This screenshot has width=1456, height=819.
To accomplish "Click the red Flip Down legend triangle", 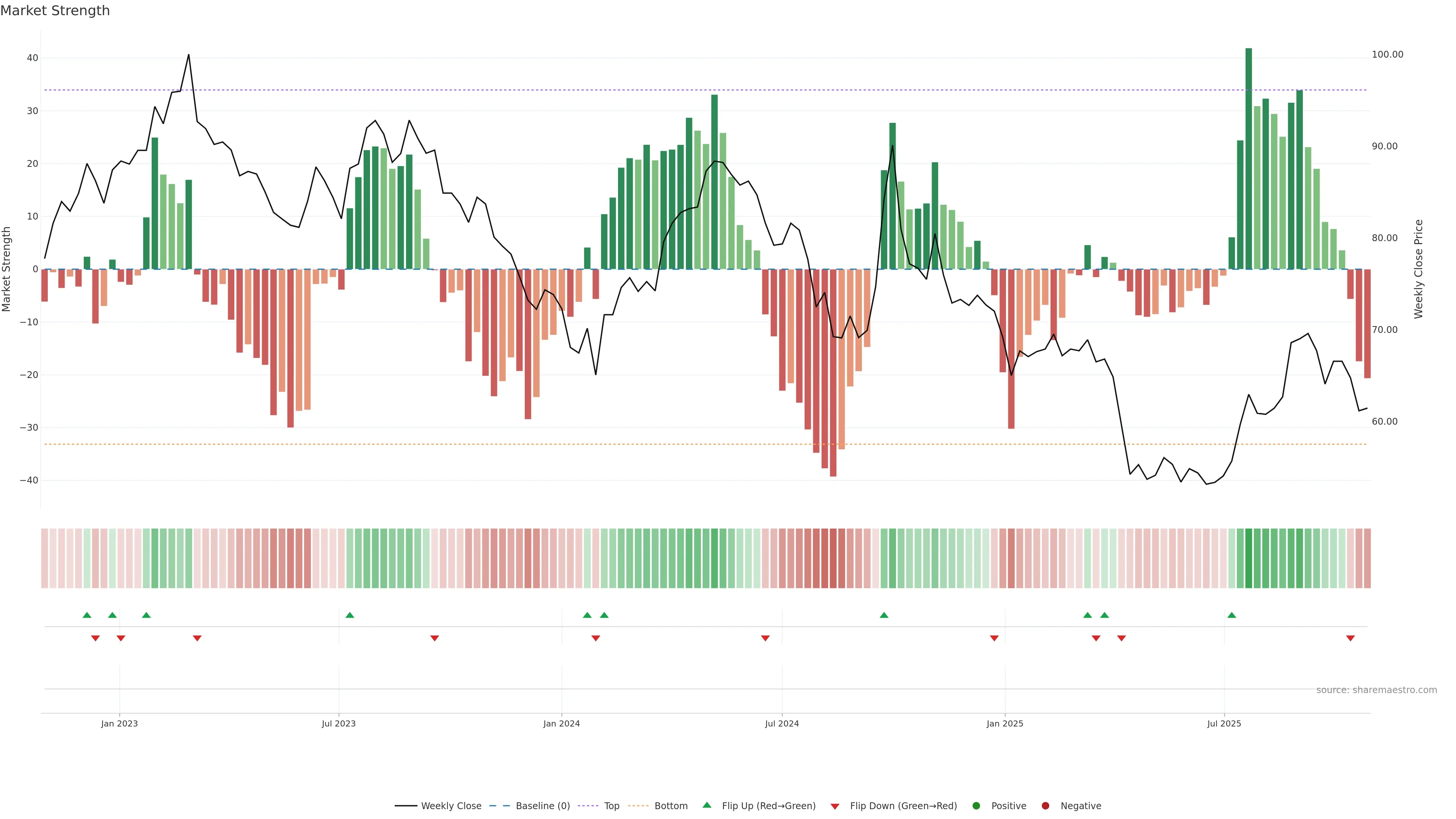I will [834, 806].
